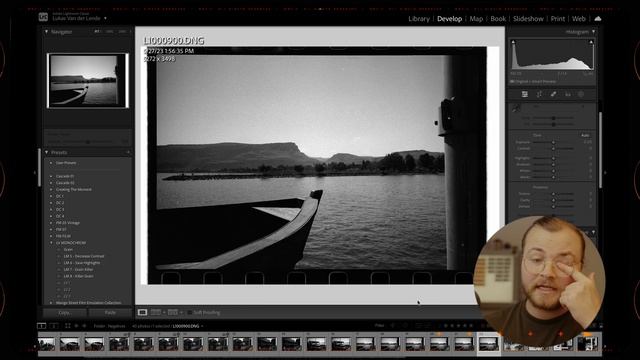
Task: Adjust the Clarity slider handle
Action: pyautogui.click(x=553, y=200)
